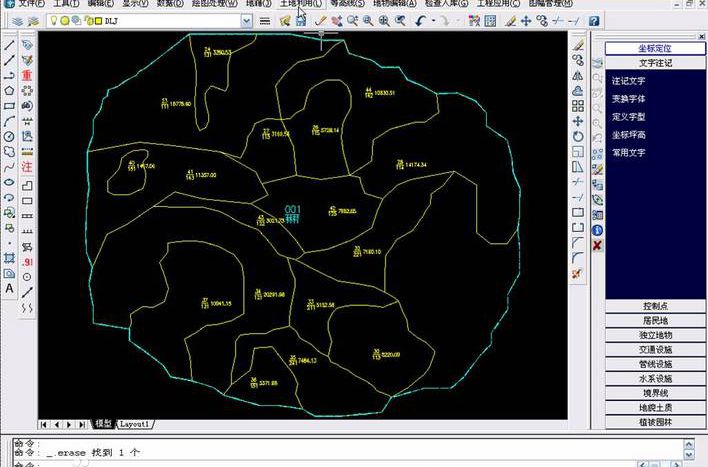Expand the DLJ layer dropdown list
This screenshot has height=467, width=708.
[x=246, y=21]
